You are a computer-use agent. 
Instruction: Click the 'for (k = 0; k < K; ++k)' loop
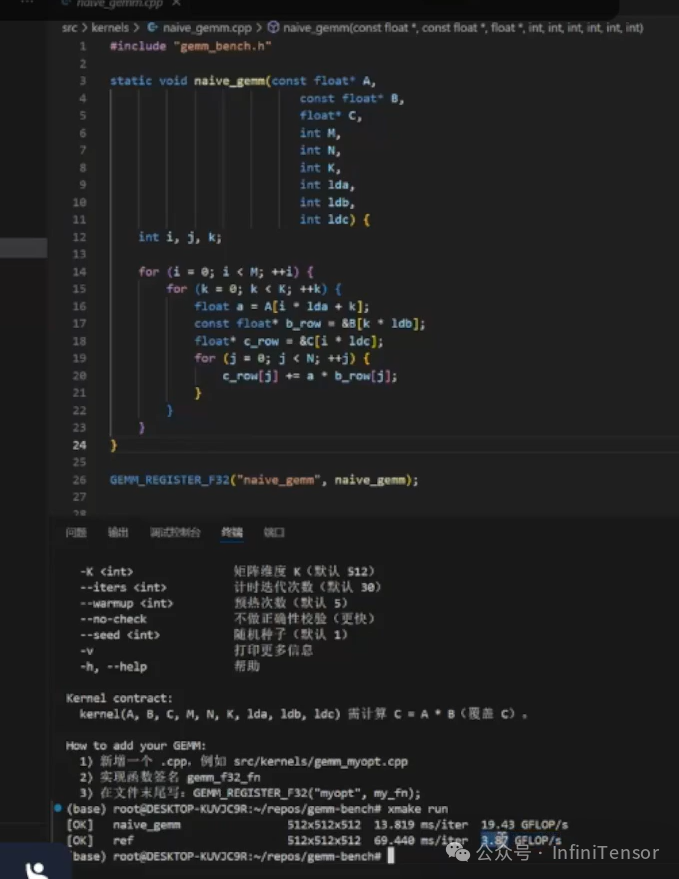click(x=253, y=289)
